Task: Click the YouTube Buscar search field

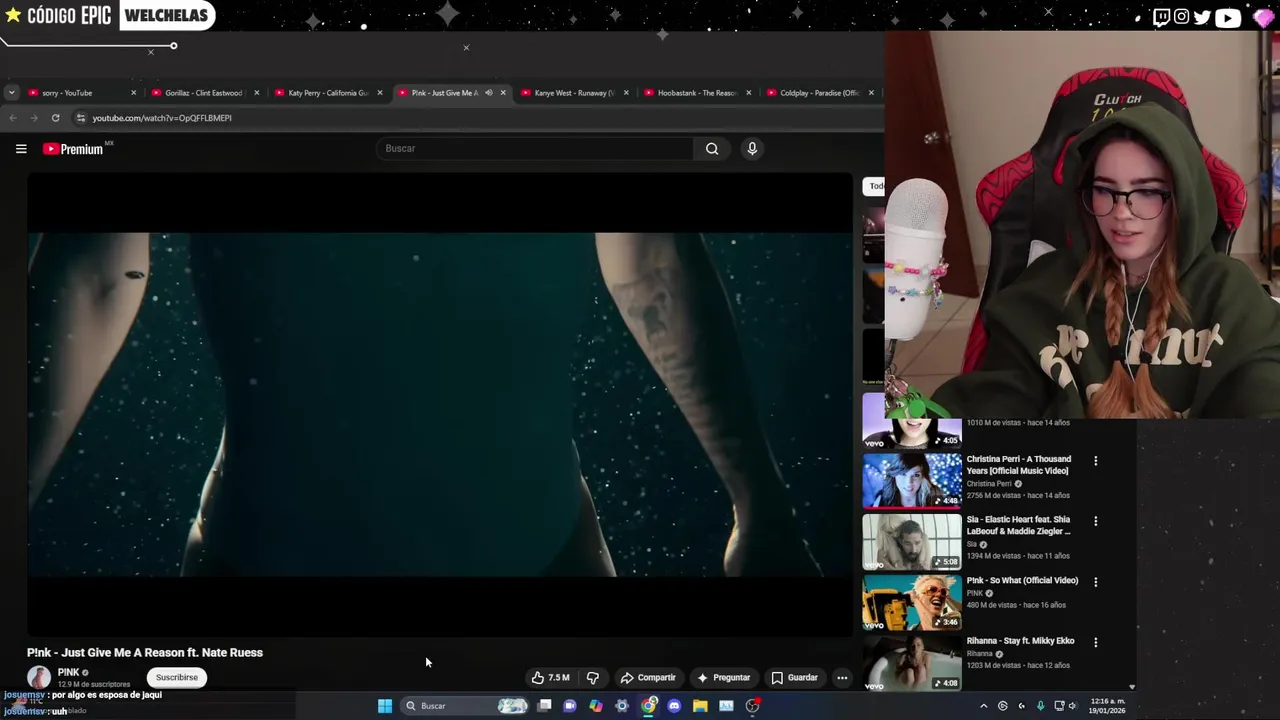Action: click(535, 149)
